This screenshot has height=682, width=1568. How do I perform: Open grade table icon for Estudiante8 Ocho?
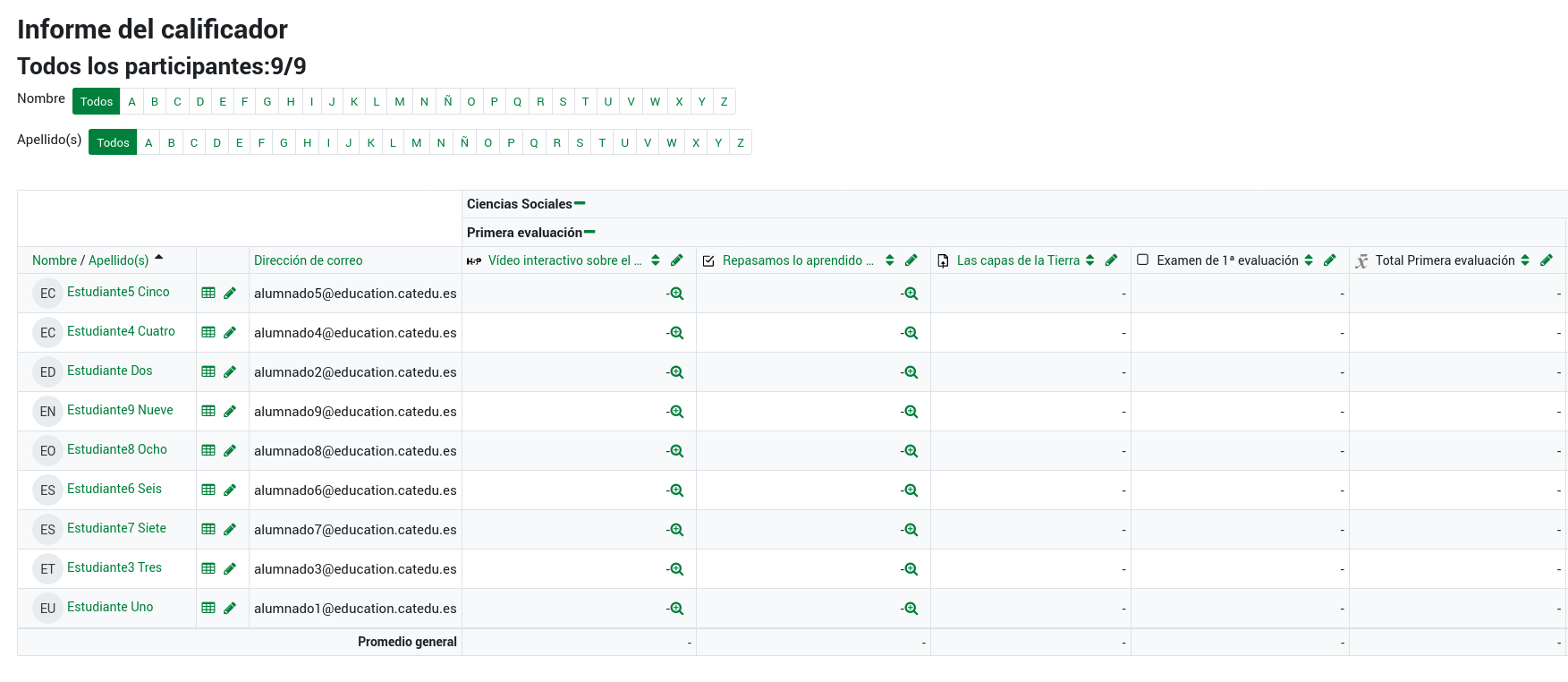[x=208, y=450]
